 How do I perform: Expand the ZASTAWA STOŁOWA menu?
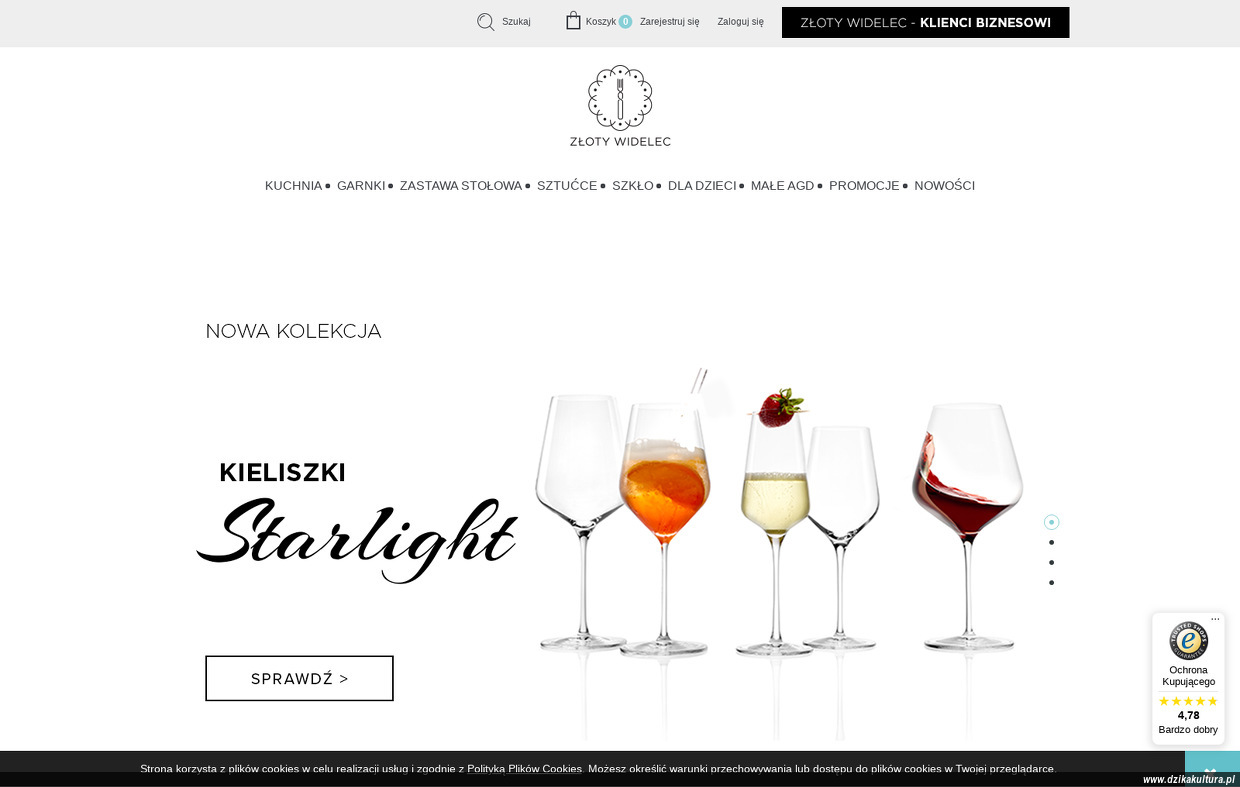pyautogui.click(x=461, y=186)
